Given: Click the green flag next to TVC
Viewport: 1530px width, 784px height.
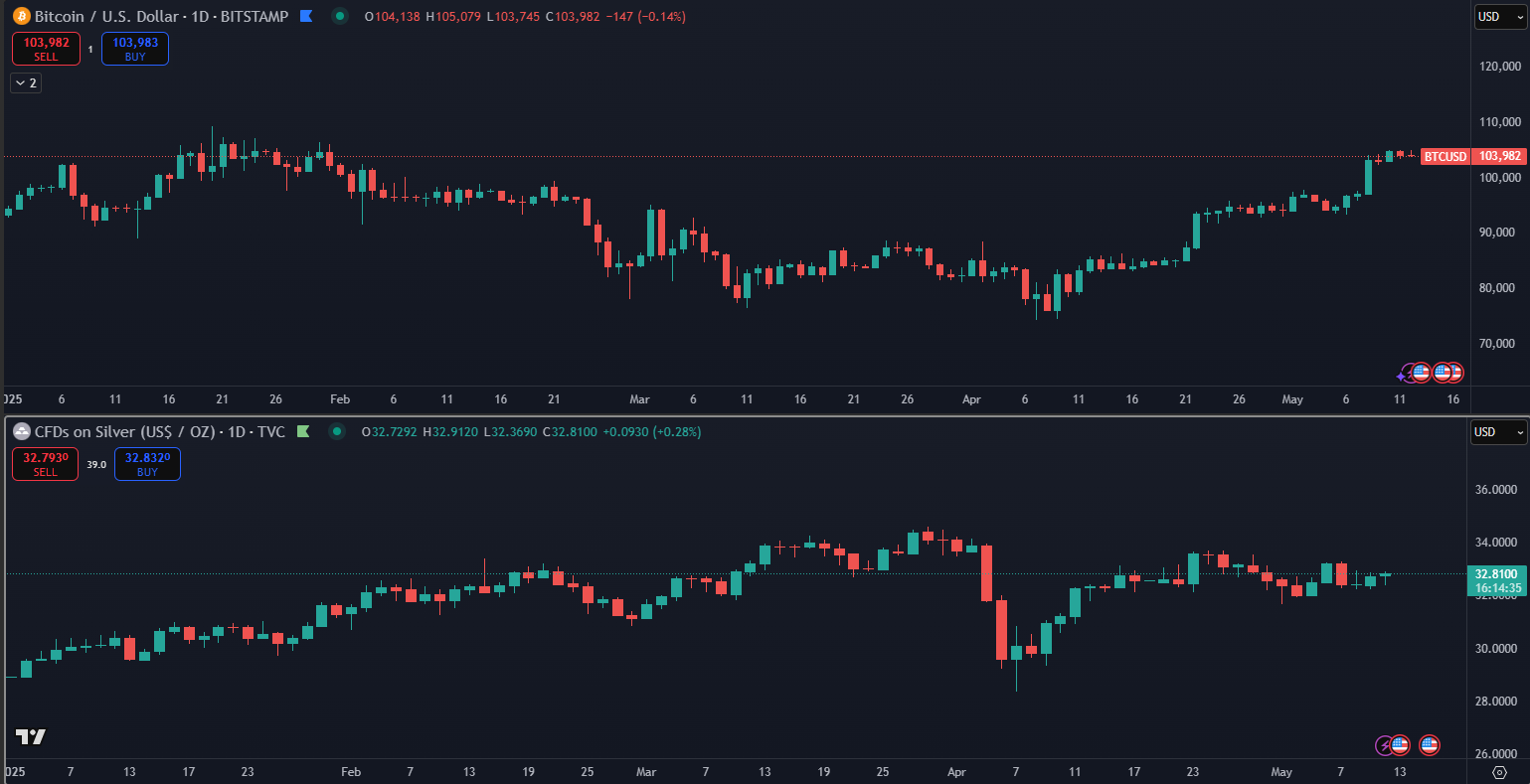Looking at the screenshot, I should tap(303, 432).
